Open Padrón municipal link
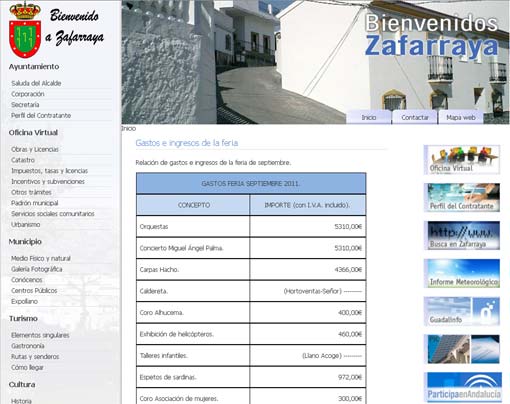Screen dimensions: 510x404 34,203
